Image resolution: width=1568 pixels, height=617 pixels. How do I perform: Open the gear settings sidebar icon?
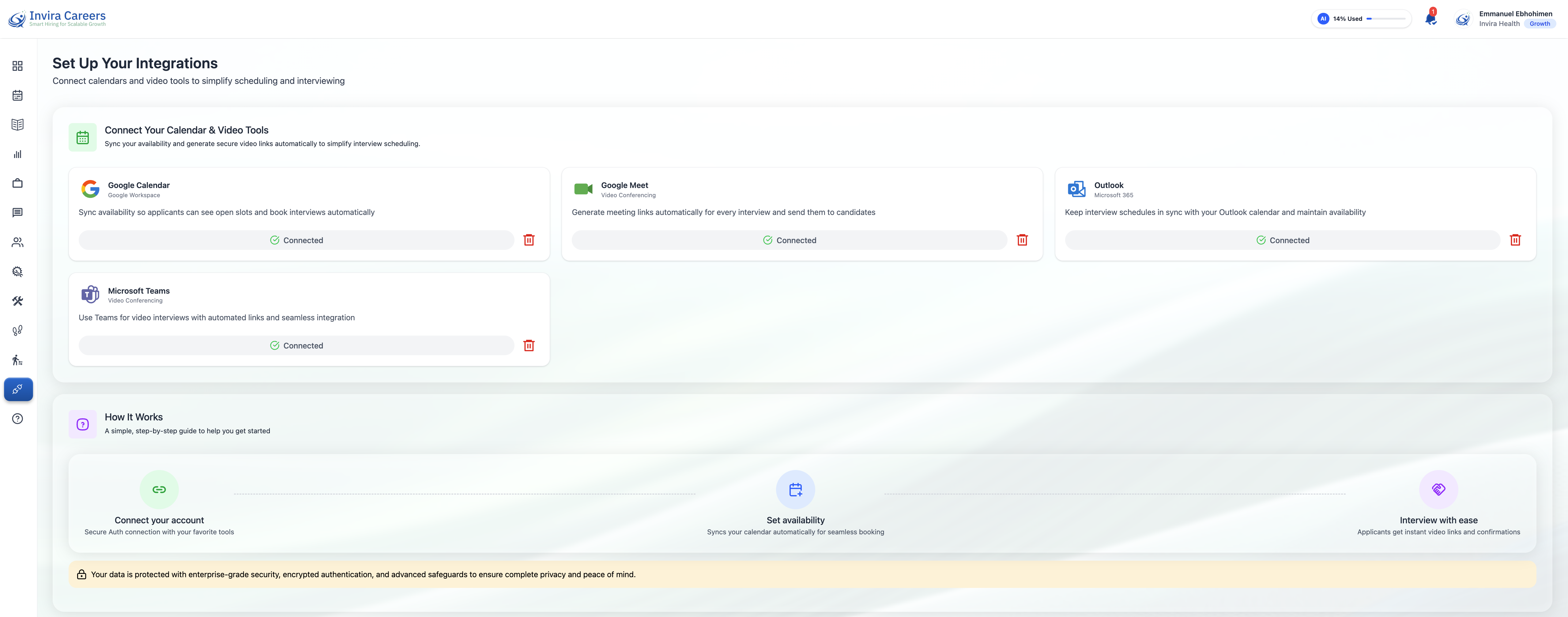(x=18, y=271)
